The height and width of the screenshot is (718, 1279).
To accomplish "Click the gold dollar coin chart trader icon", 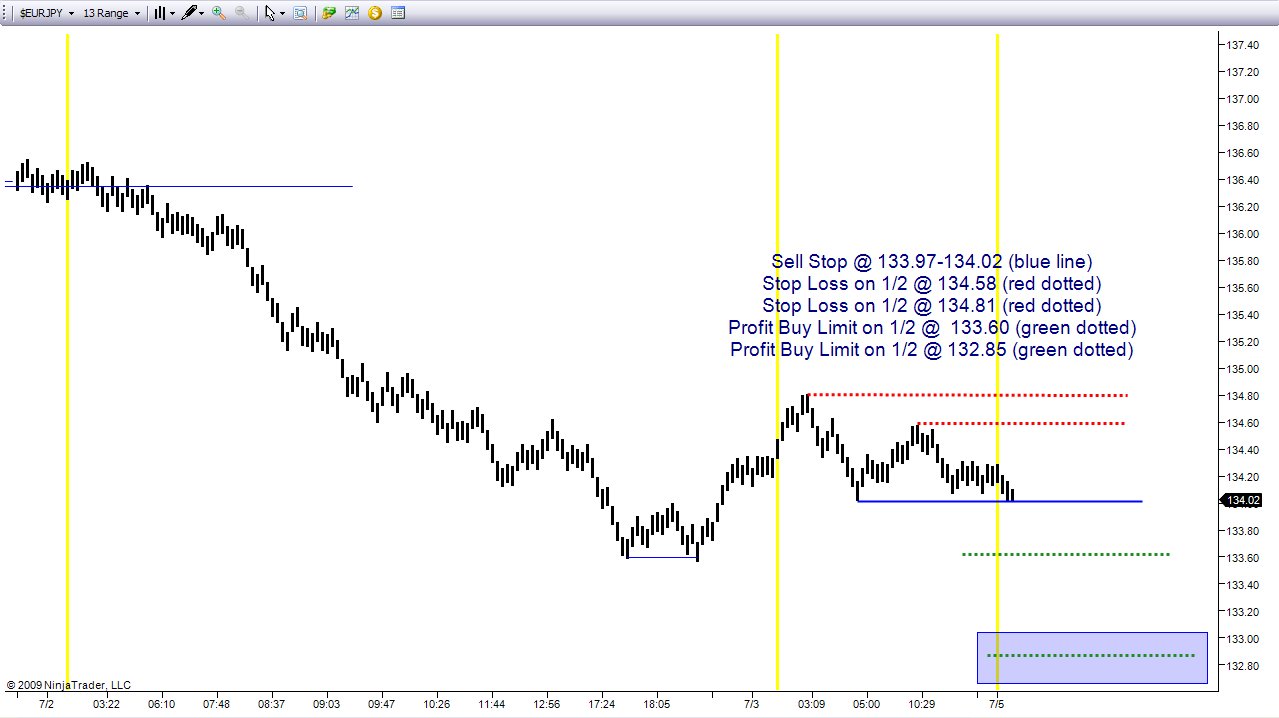I will [x=375, y=13].
